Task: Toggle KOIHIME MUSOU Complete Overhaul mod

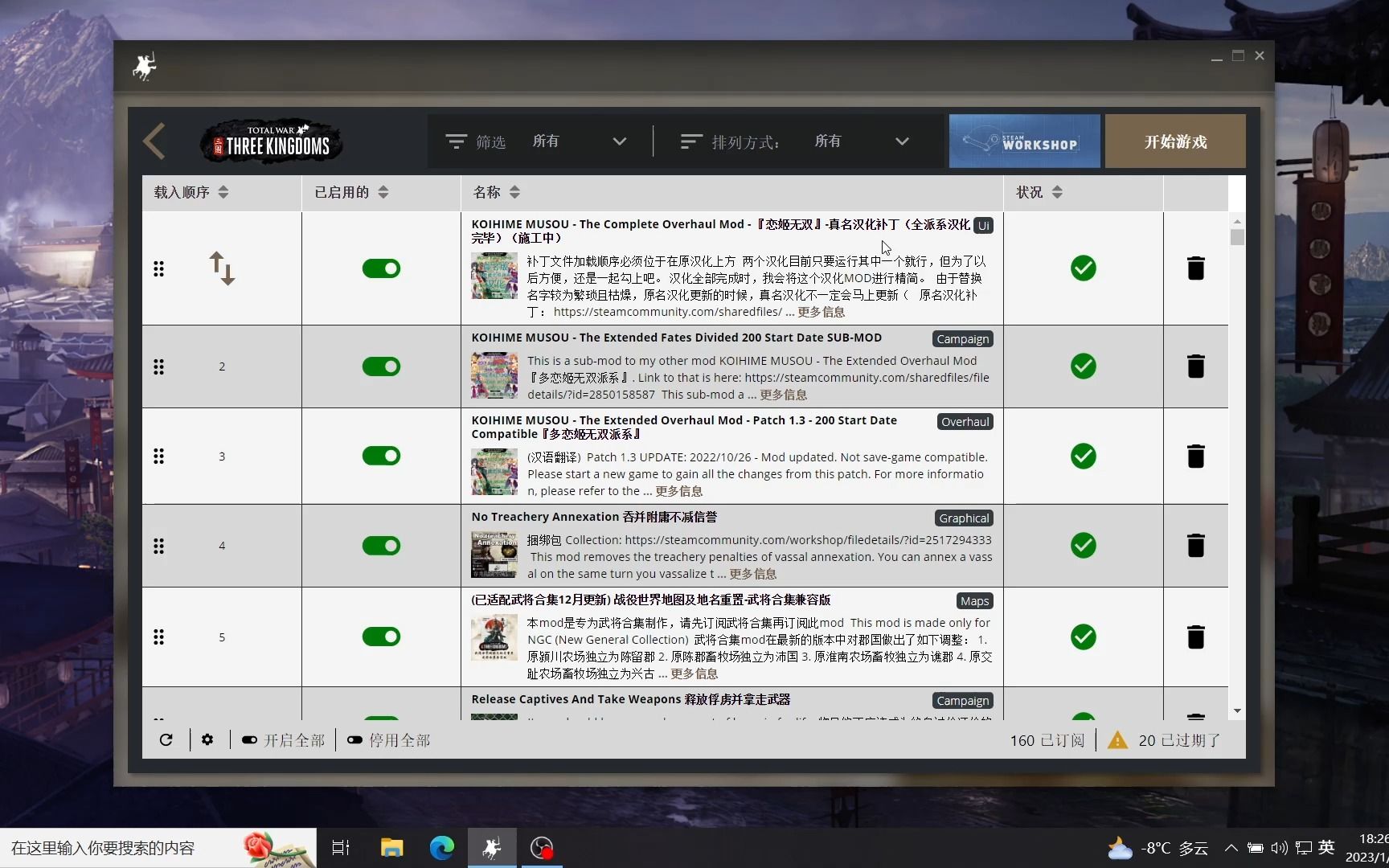Action: pos(381,268)
